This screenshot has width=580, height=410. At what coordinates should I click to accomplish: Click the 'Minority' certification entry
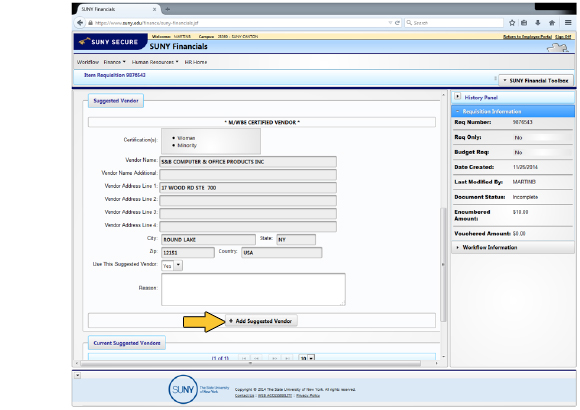coord(187,145)
